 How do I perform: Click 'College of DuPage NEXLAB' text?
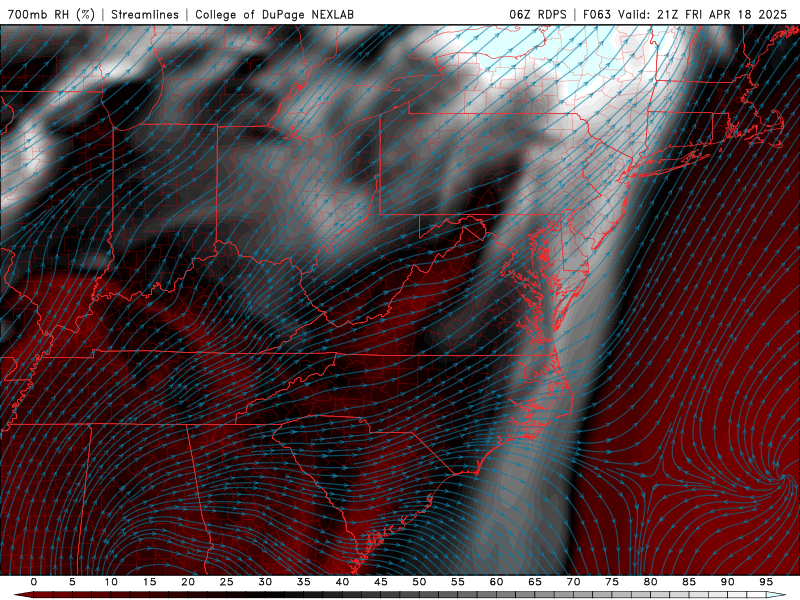pyautogui.click(x=274, y=14)
